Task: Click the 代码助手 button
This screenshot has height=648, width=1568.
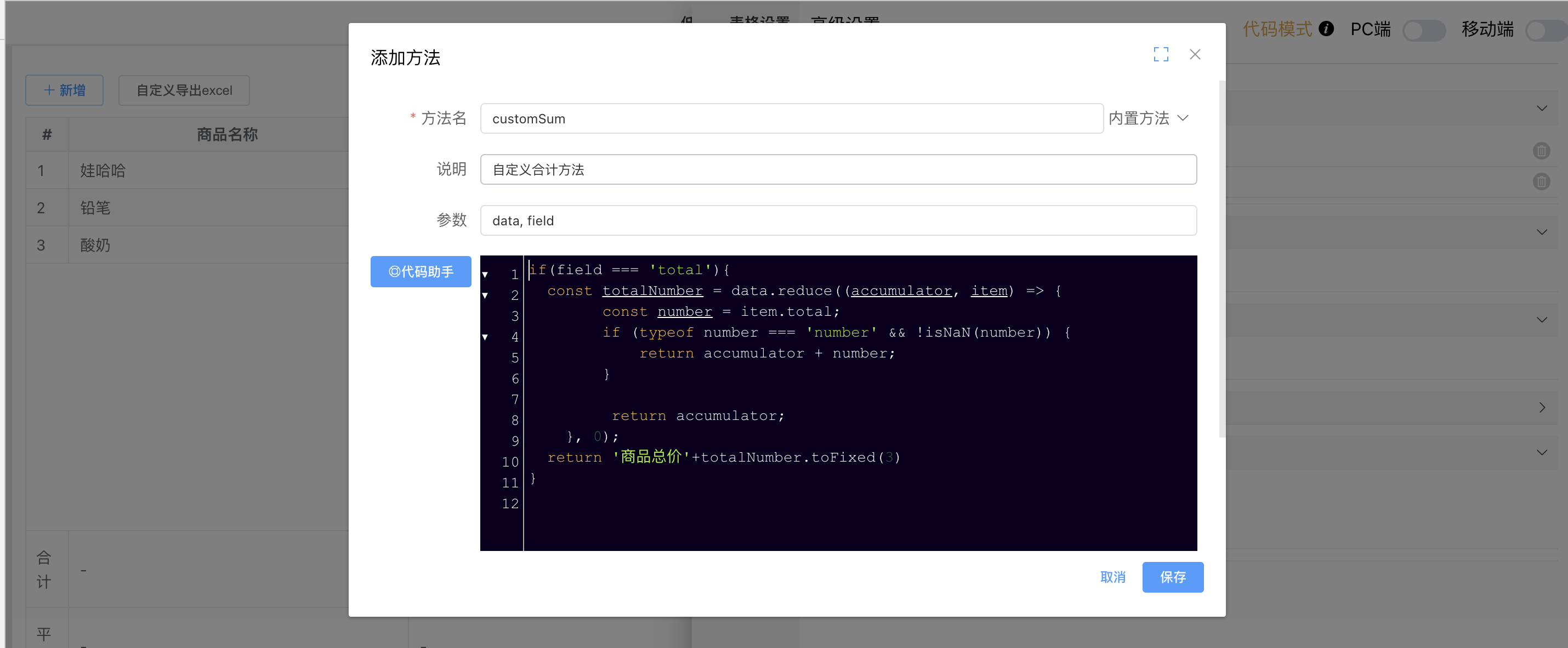Action: pyautogui.click(x=421, y=271)
